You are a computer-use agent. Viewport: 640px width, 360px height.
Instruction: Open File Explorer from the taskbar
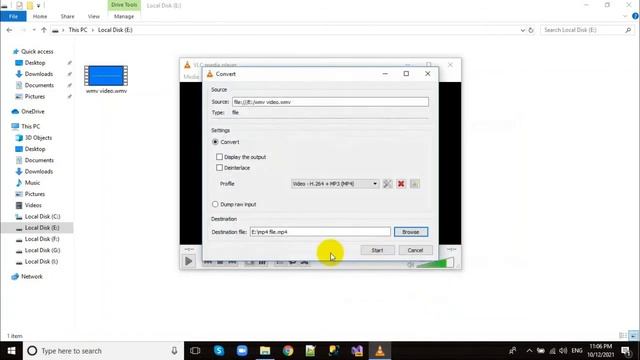click(x=265, y=351)
